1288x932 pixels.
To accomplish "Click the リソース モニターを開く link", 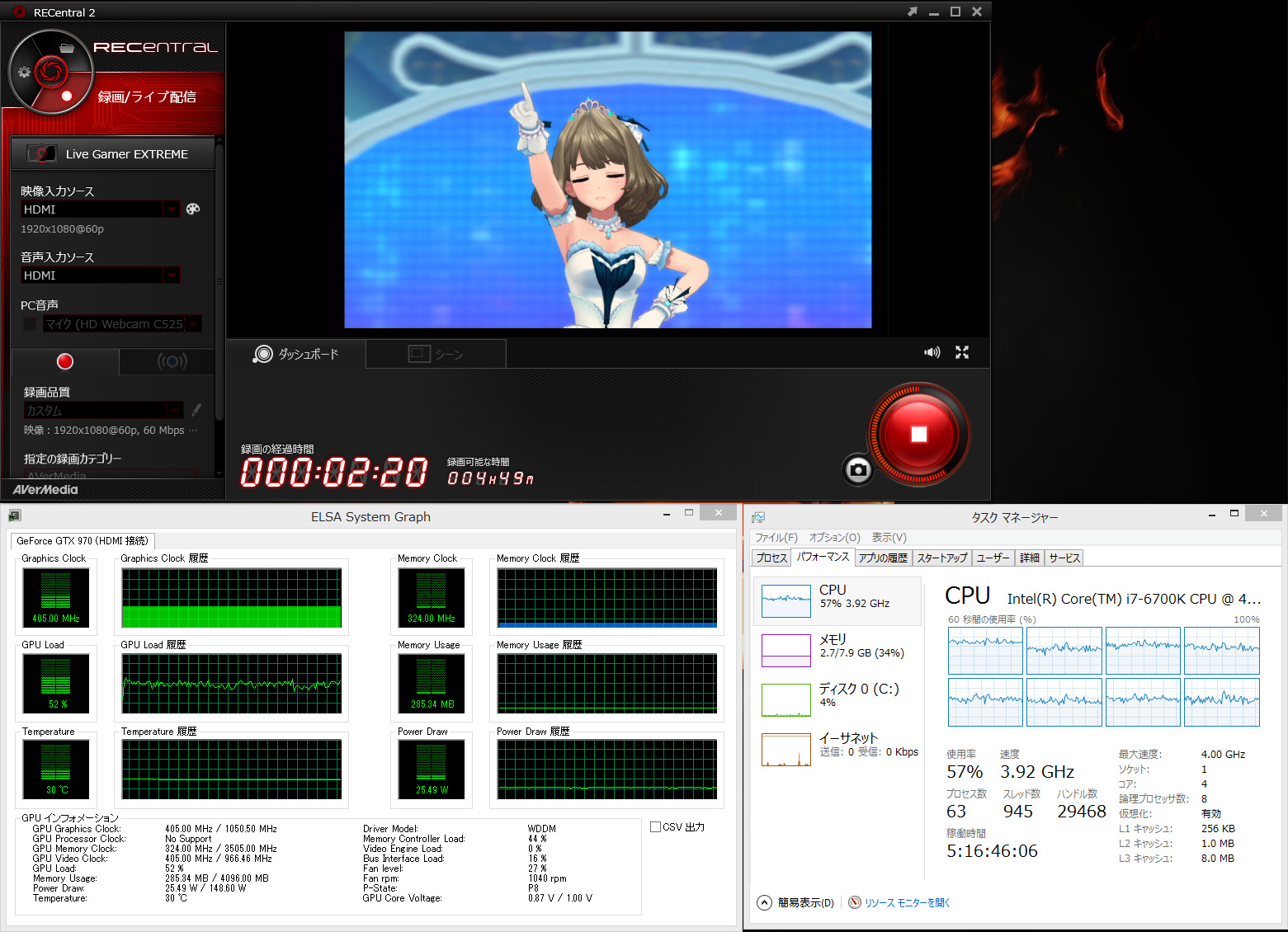I will (x=907, y=903).
